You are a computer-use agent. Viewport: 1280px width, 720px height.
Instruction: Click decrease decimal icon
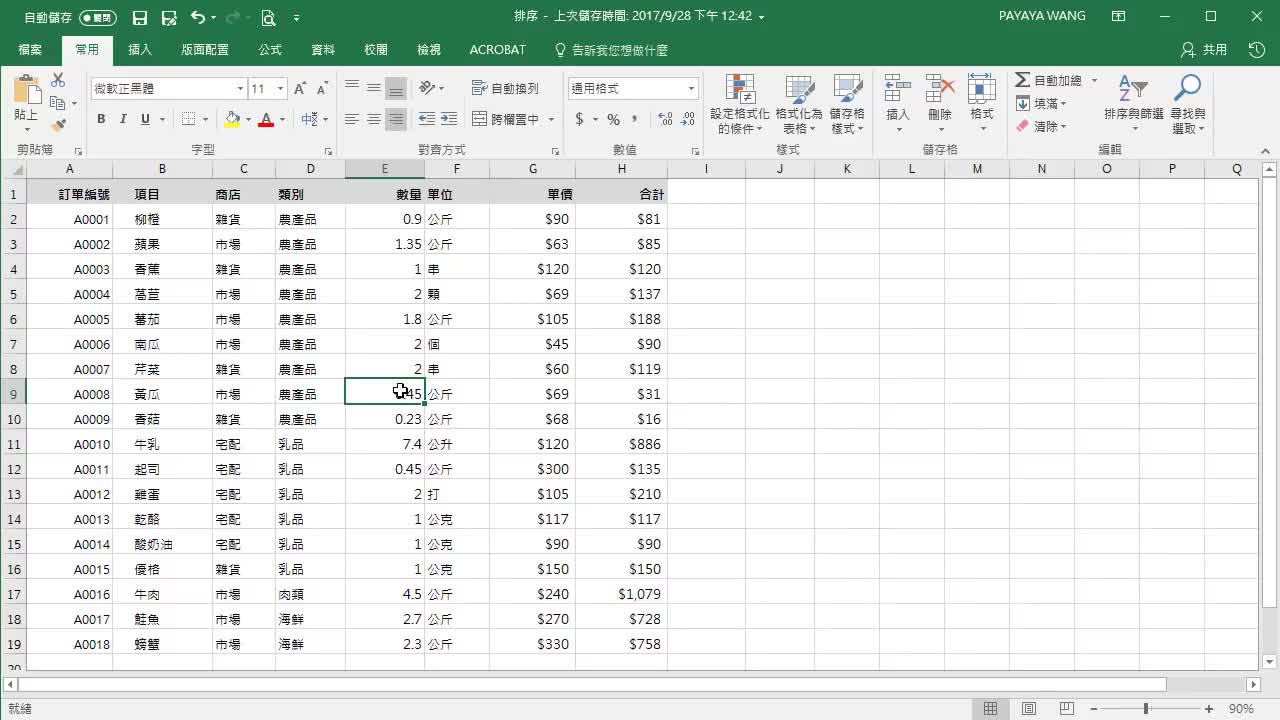click(687, 119)
